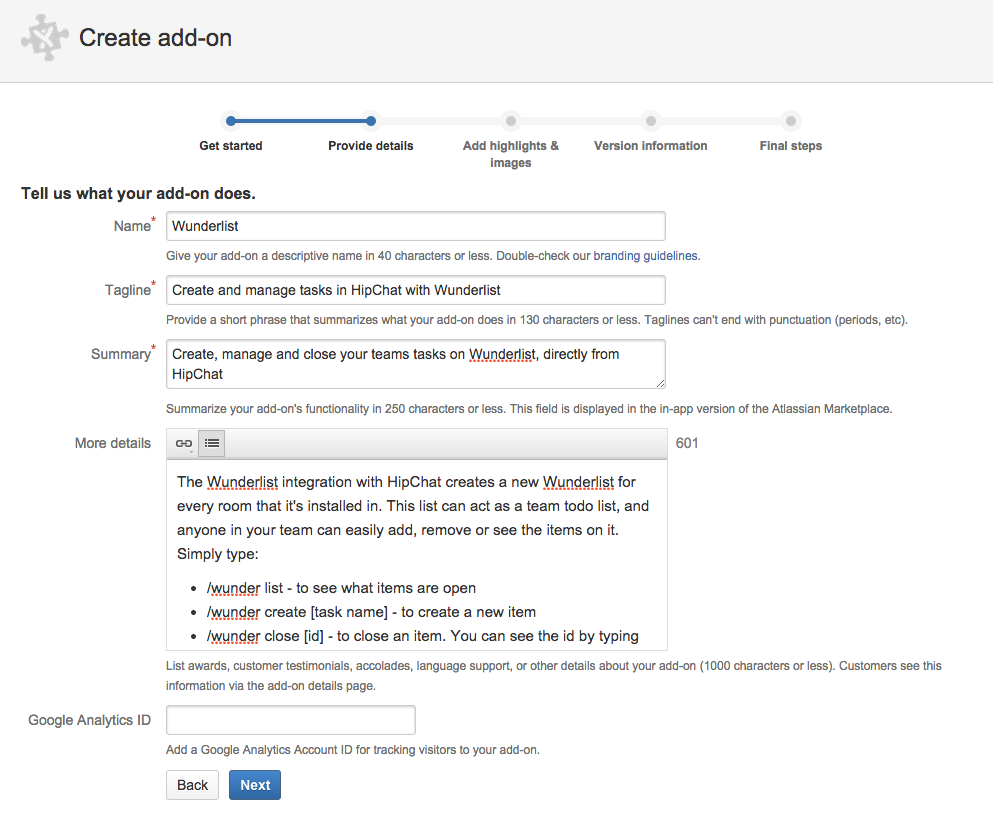Viewport: 993px width, 814px height.
Task: Select the Final steps stage
Action: [790, 146]
